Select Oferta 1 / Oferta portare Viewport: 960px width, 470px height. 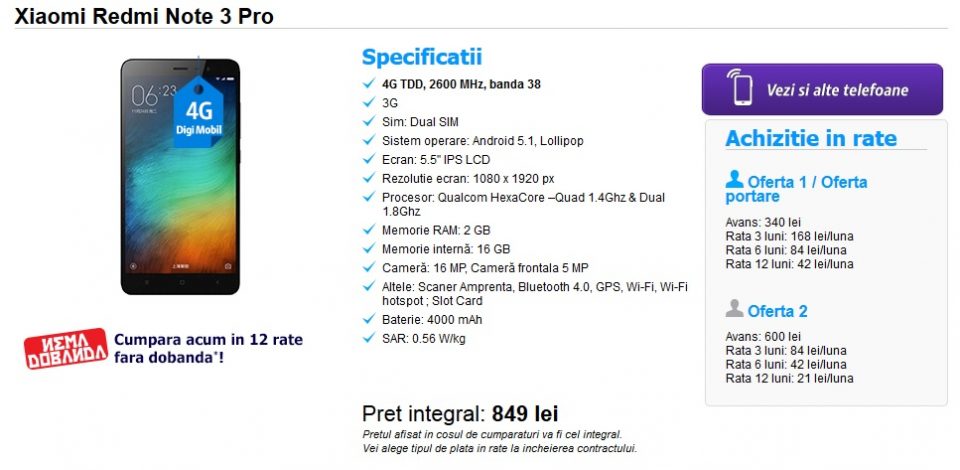pyautogui.click(x=796, y=189)
